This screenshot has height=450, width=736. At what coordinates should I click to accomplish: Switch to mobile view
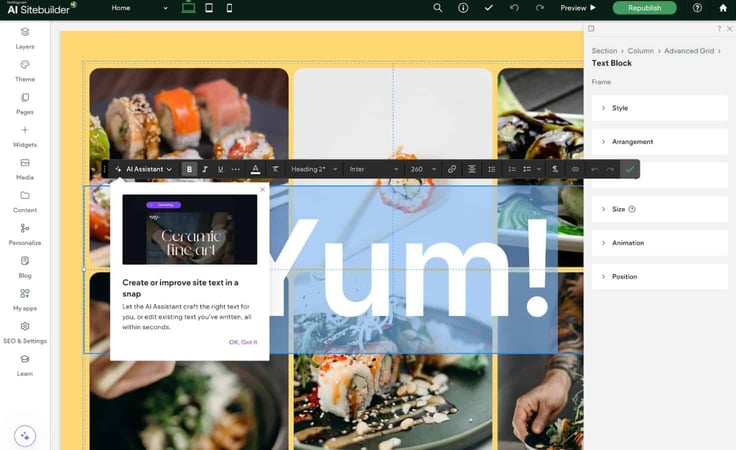229,8
